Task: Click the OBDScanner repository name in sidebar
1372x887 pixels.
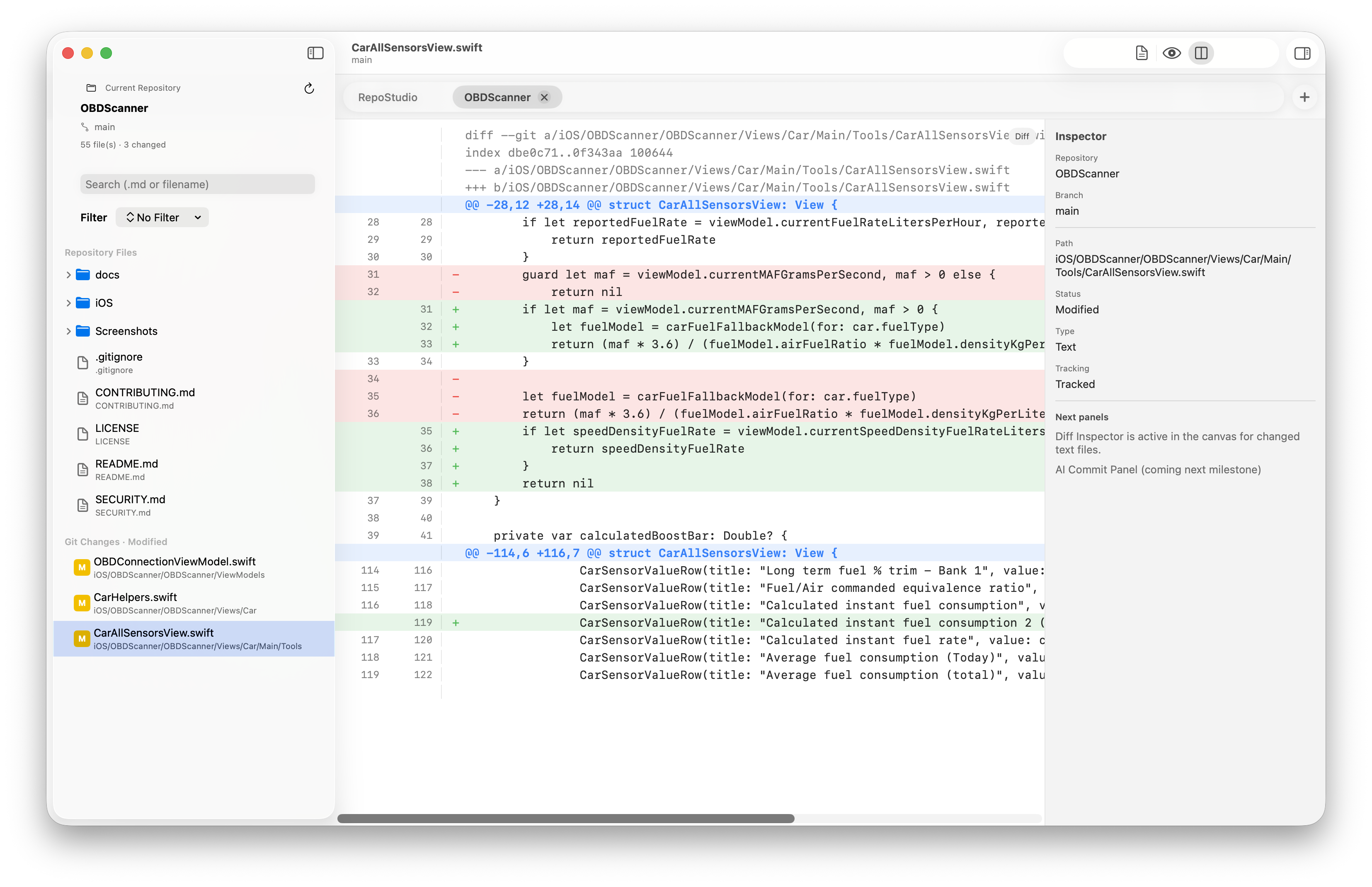Action: 114,108
